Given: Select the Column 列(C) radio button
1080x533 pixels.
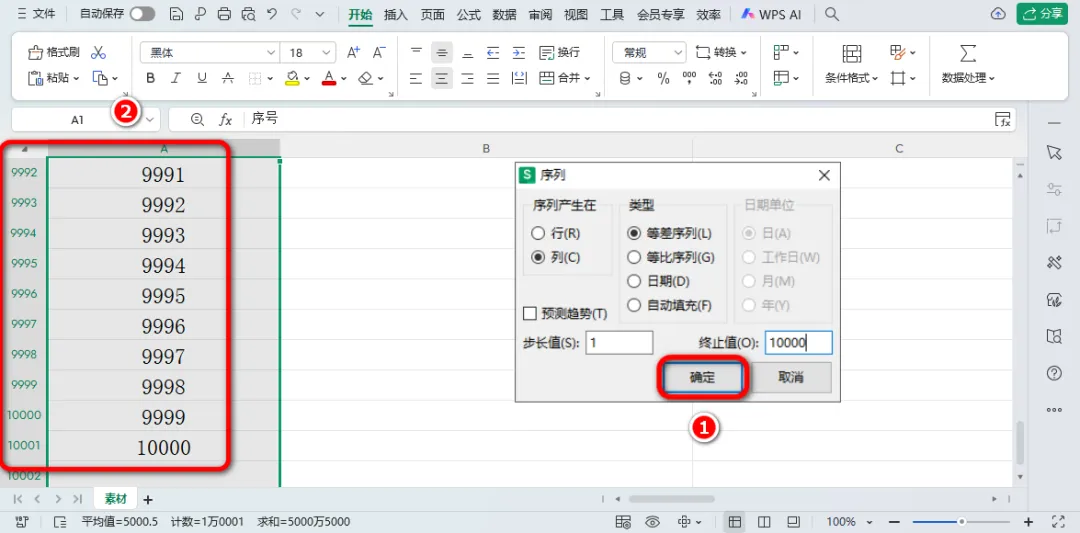Looking at the screenshot, I should 537,257.
